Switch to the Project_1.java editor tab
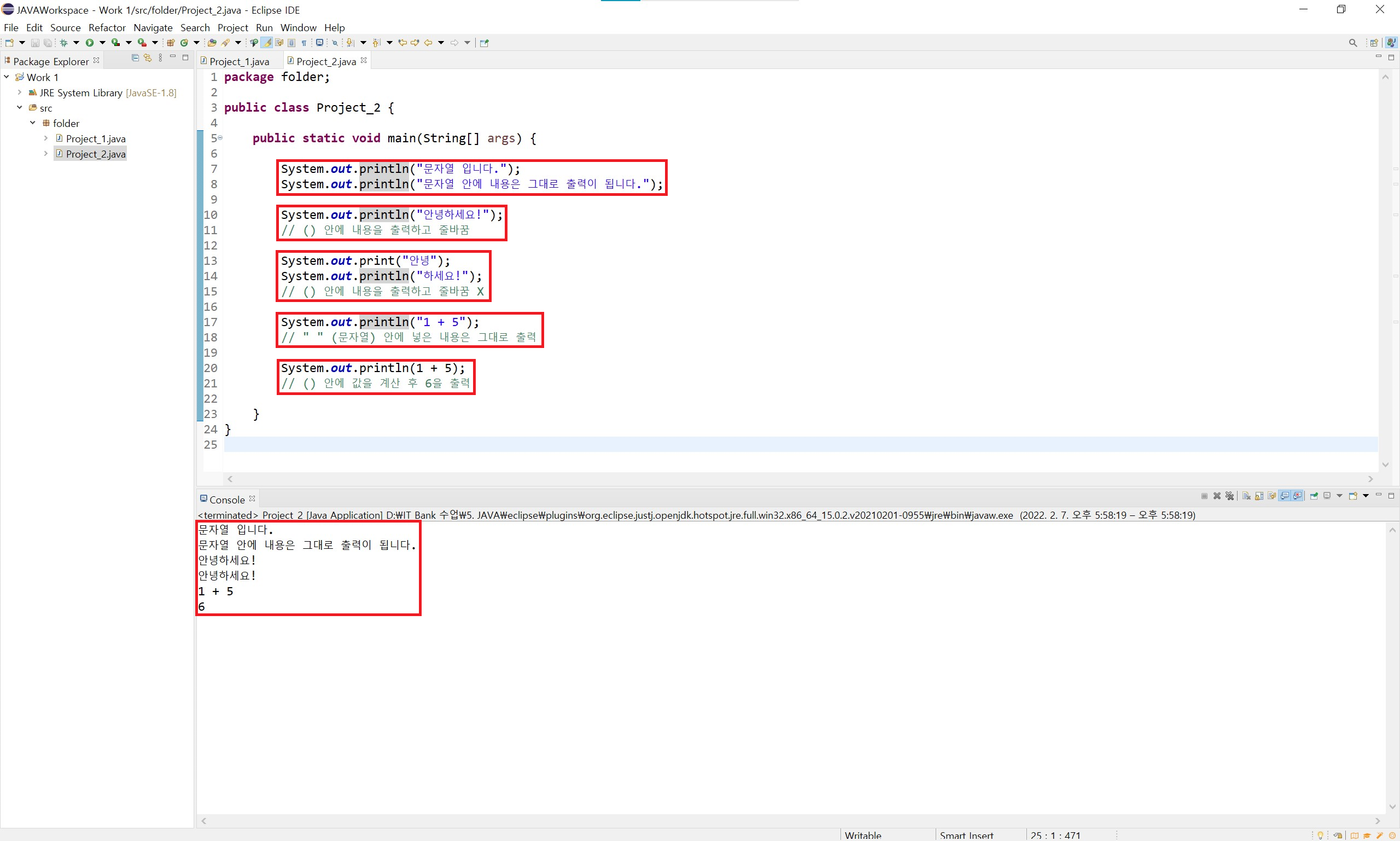This screenshot has width=1400, height=841. [238, 61]
